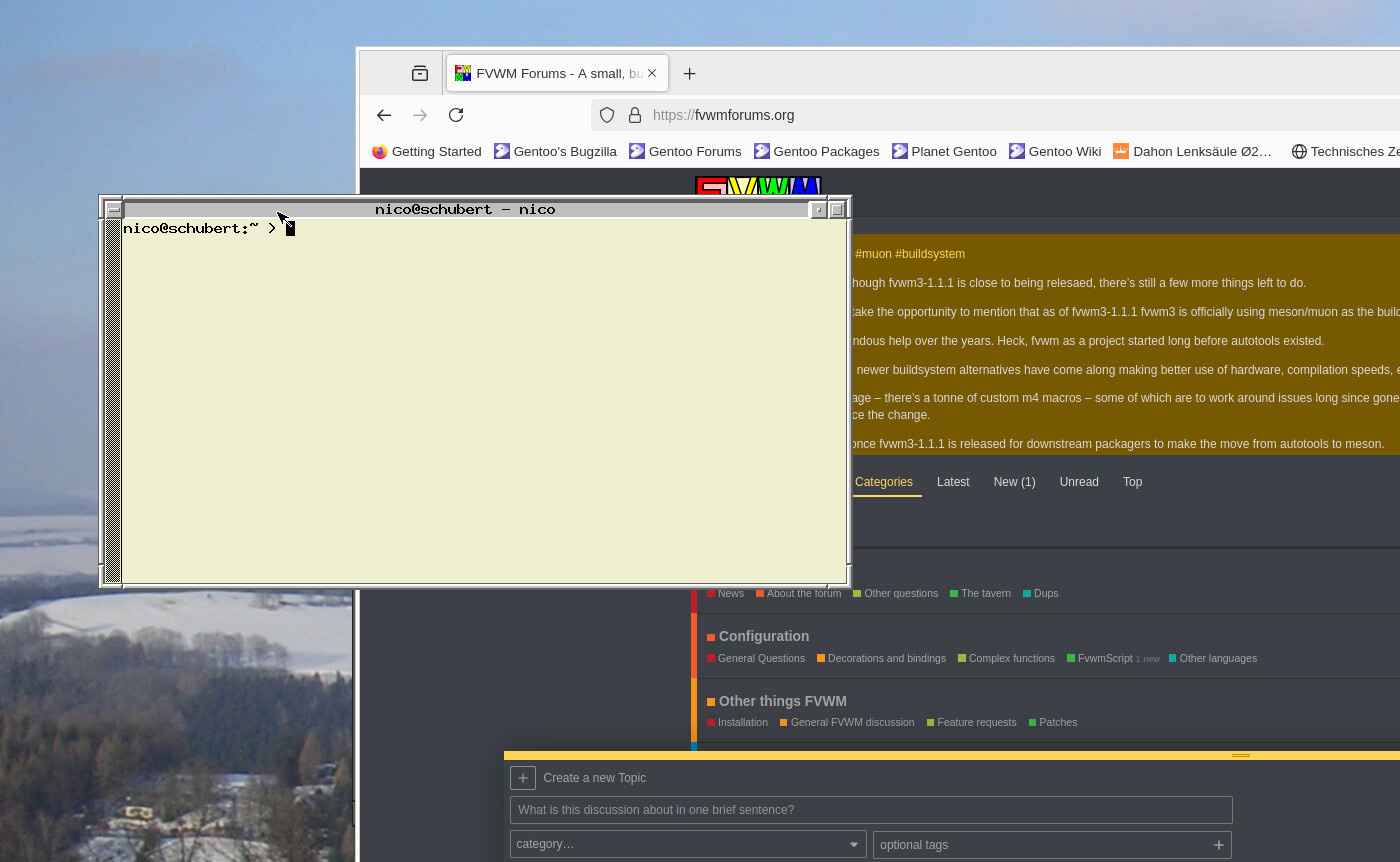This screenshot has height=862, width=1400.
Task: Open Other questions subcategory
Action: 896,593
